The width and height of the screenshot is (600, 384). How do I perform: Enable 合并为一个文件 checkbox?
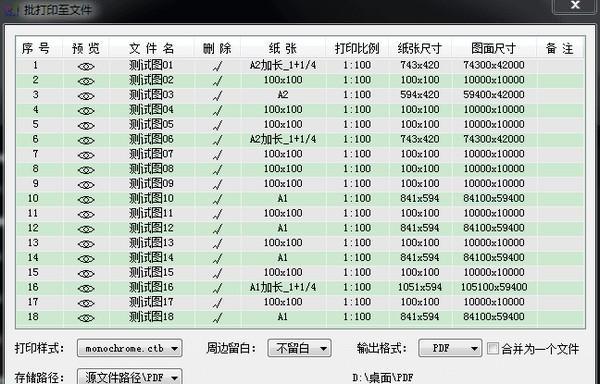[x=493, y=348]
